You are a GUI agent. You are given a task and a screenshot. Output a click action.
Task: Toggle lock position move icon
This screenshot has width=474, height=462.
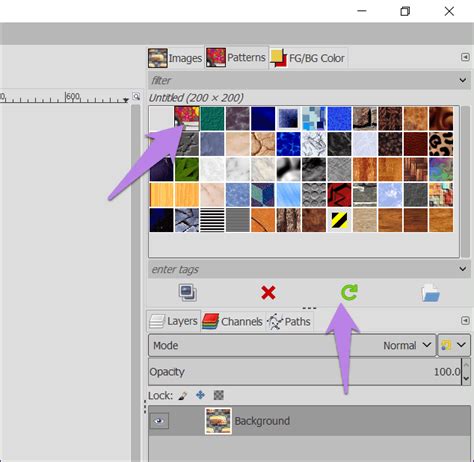[x=200, y=395]
